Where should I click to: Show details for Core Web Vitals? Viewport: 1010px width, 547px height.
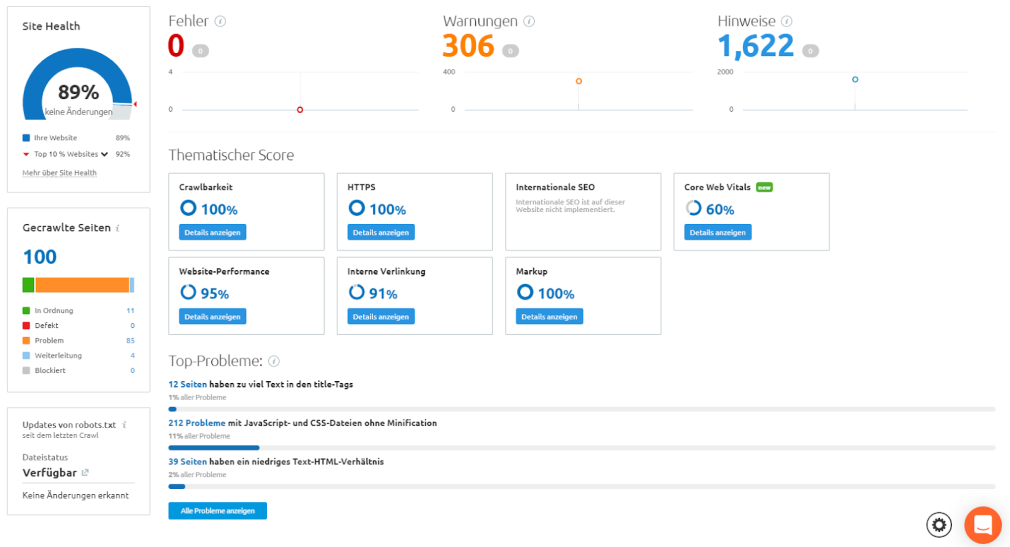pyautogui.click(x=717, y=232)
